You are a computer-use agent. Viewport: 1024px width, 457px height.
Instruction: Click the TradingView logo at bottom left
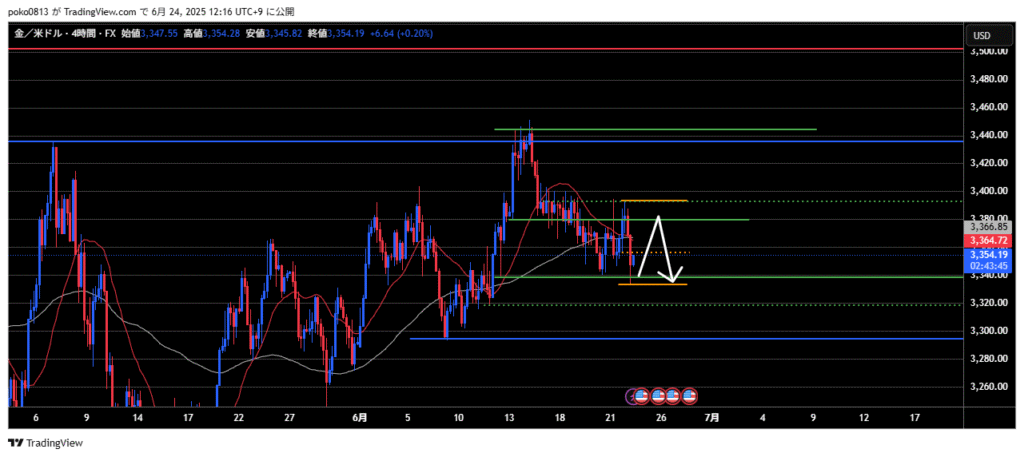[x=46, y=443]
